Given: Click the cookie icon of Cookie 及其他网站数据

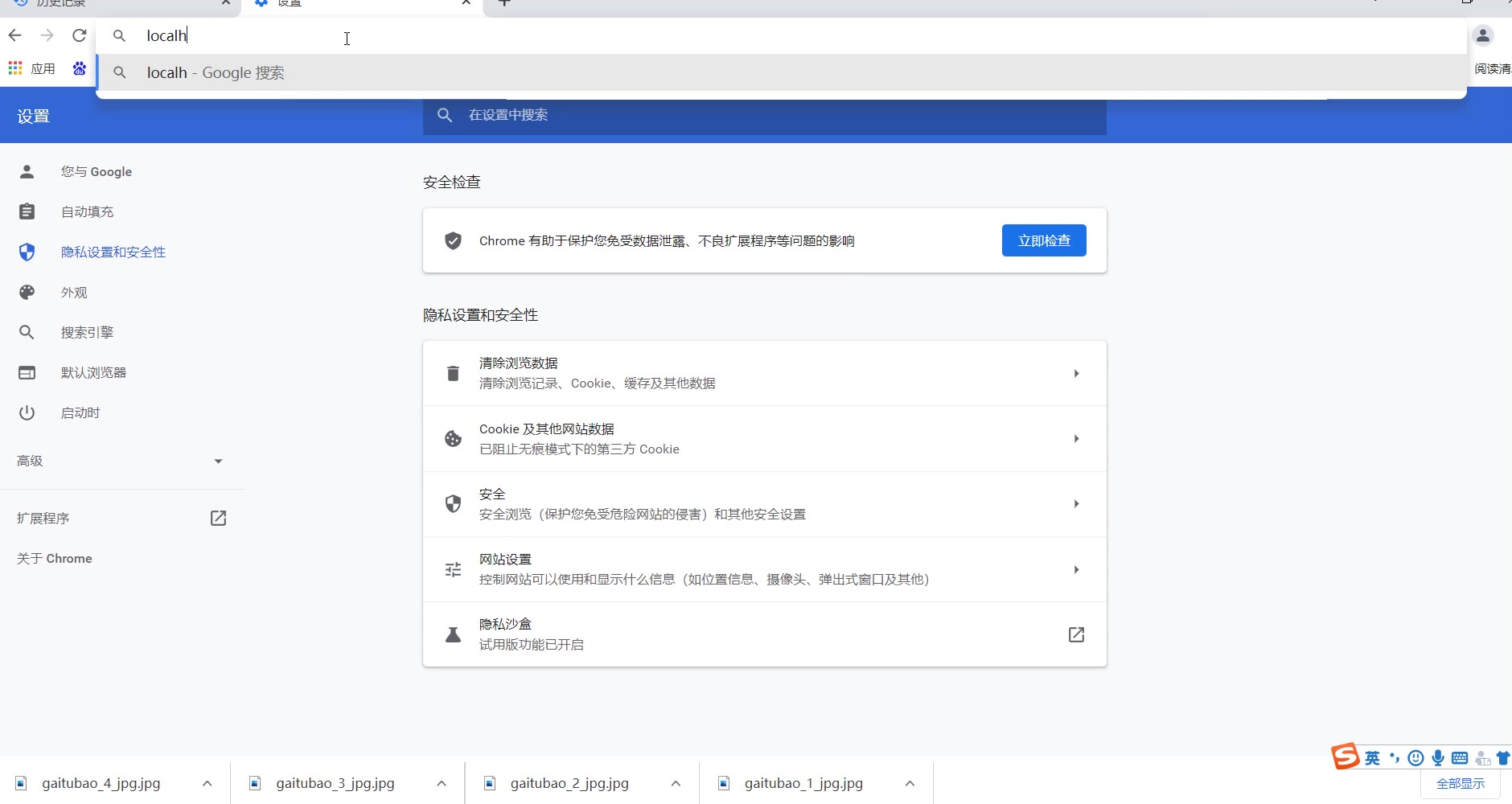Looking at the screenshot, I should pyautogui.click(x=454, y=438).
